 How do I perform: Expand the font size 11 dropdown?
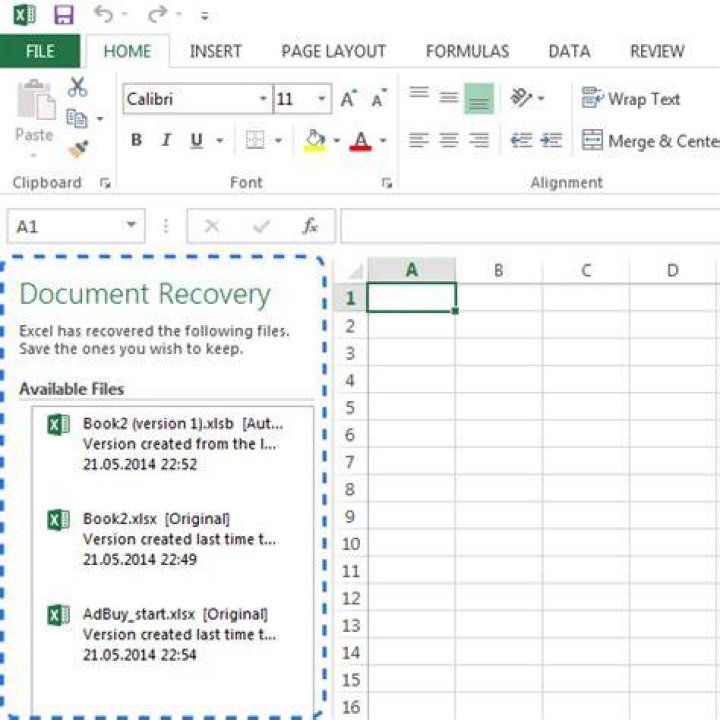[x=322, y=99]
